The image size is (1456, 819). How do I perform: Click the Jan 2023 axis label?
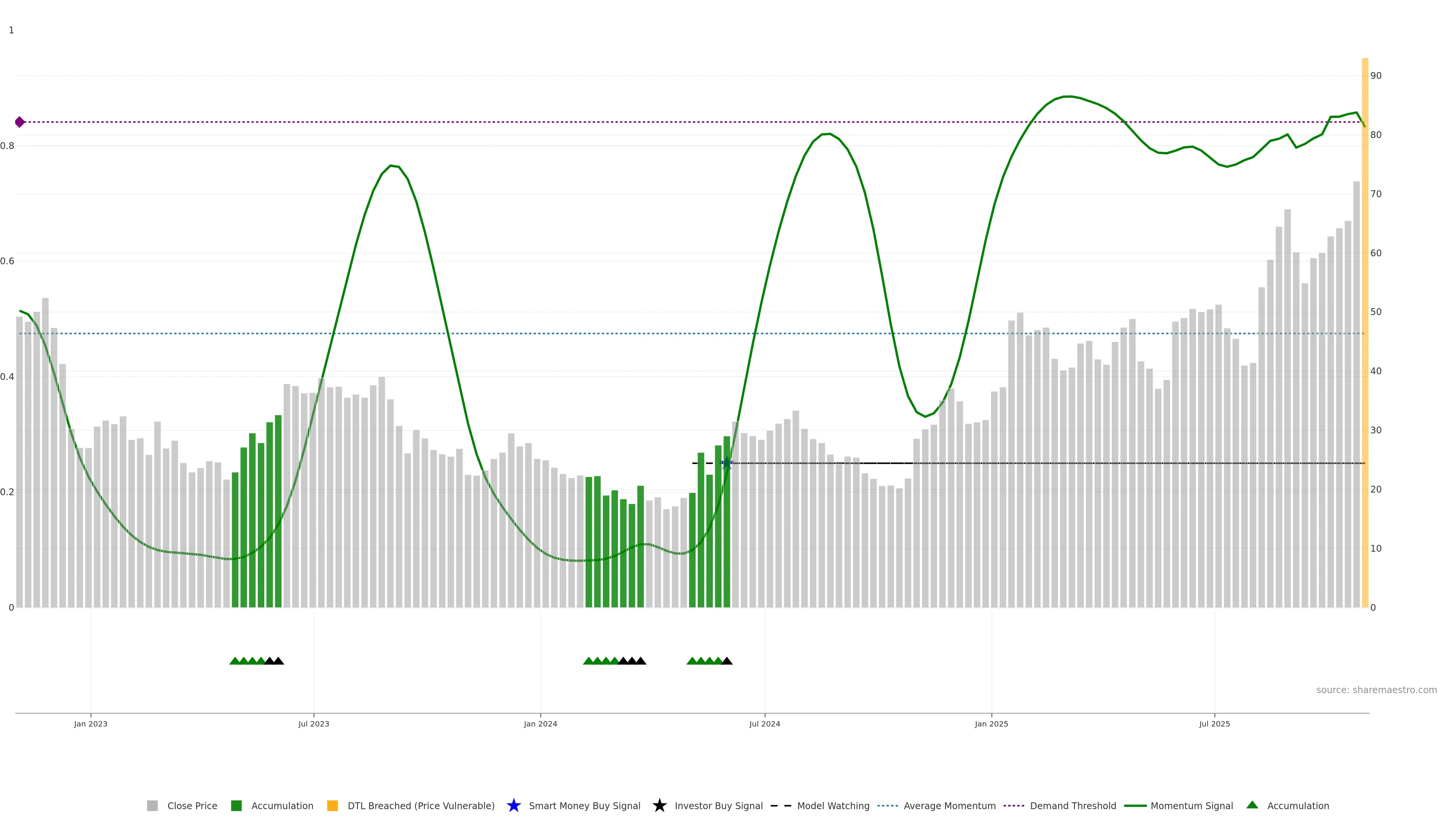[x=91, y=724]
